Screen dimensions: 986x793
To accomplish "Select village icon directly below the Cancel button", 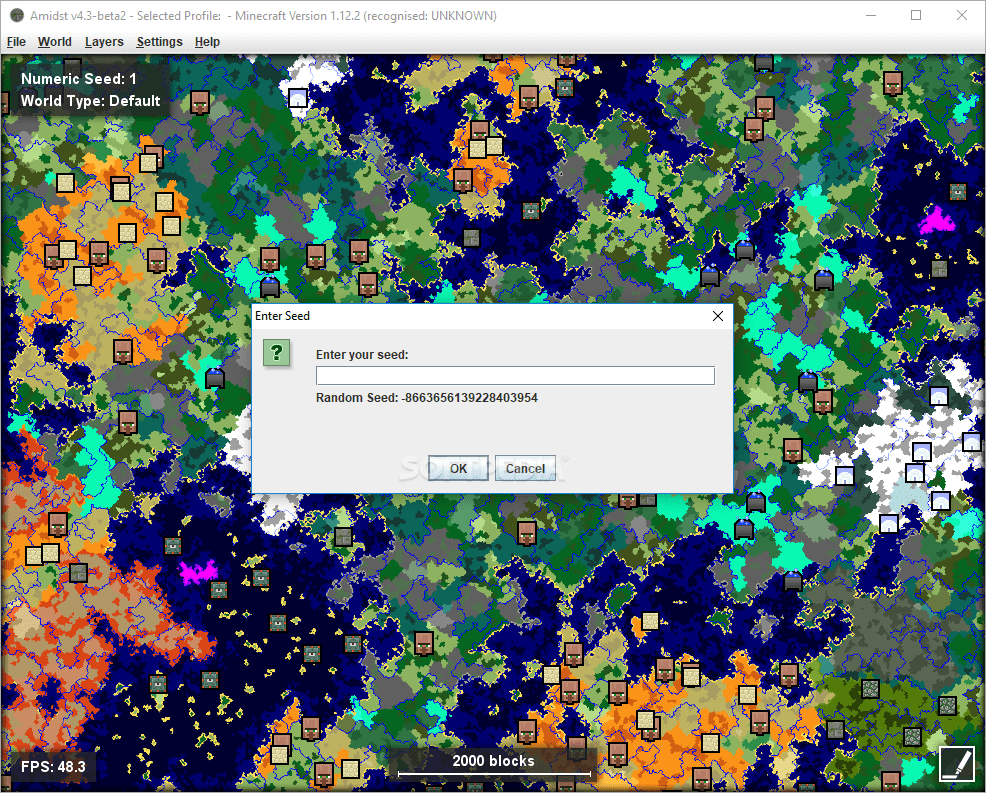I will [x=527, y=533].
